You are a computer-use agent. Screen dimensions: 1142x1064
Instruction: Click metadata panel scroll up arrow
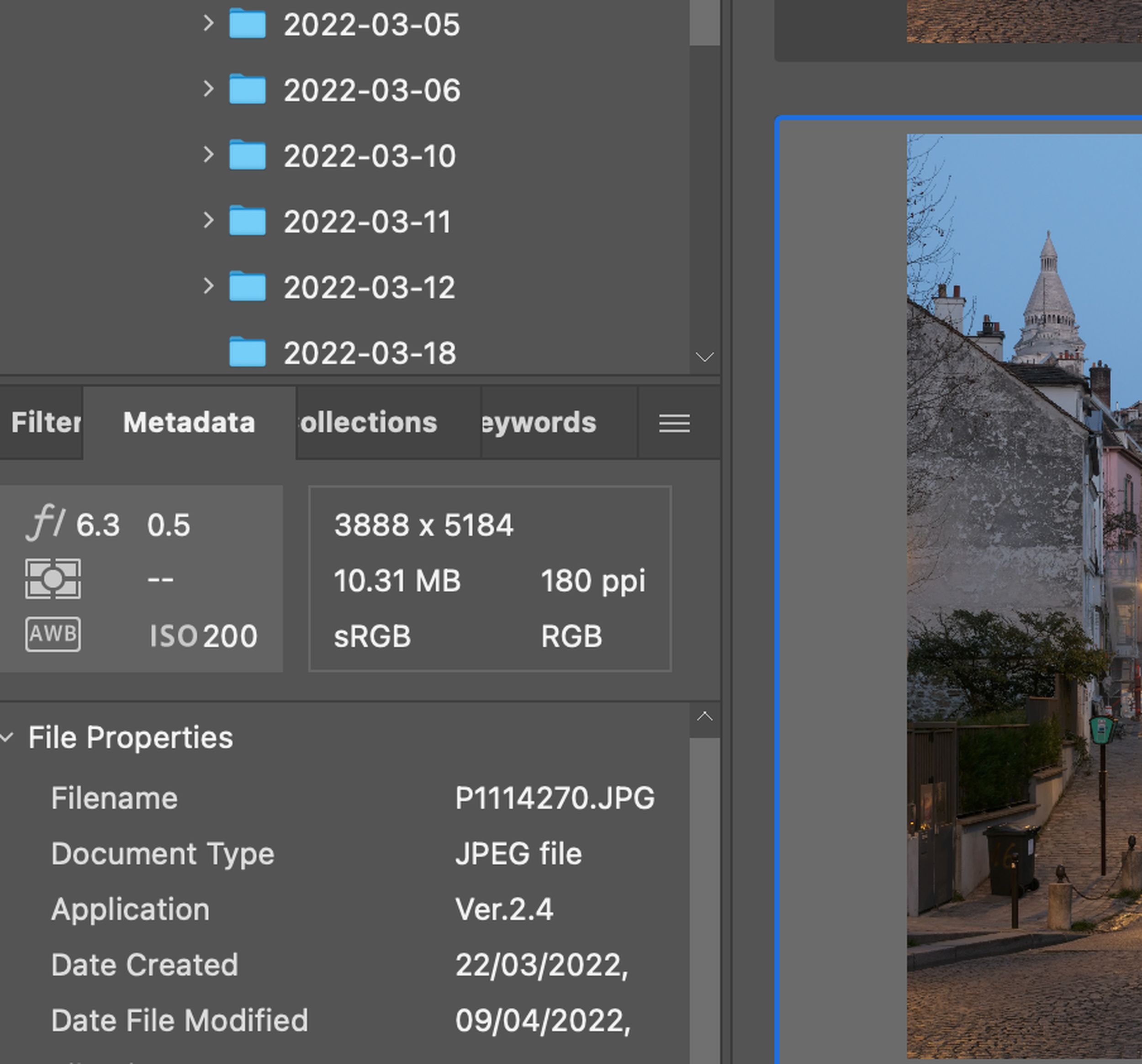point(704,716)
